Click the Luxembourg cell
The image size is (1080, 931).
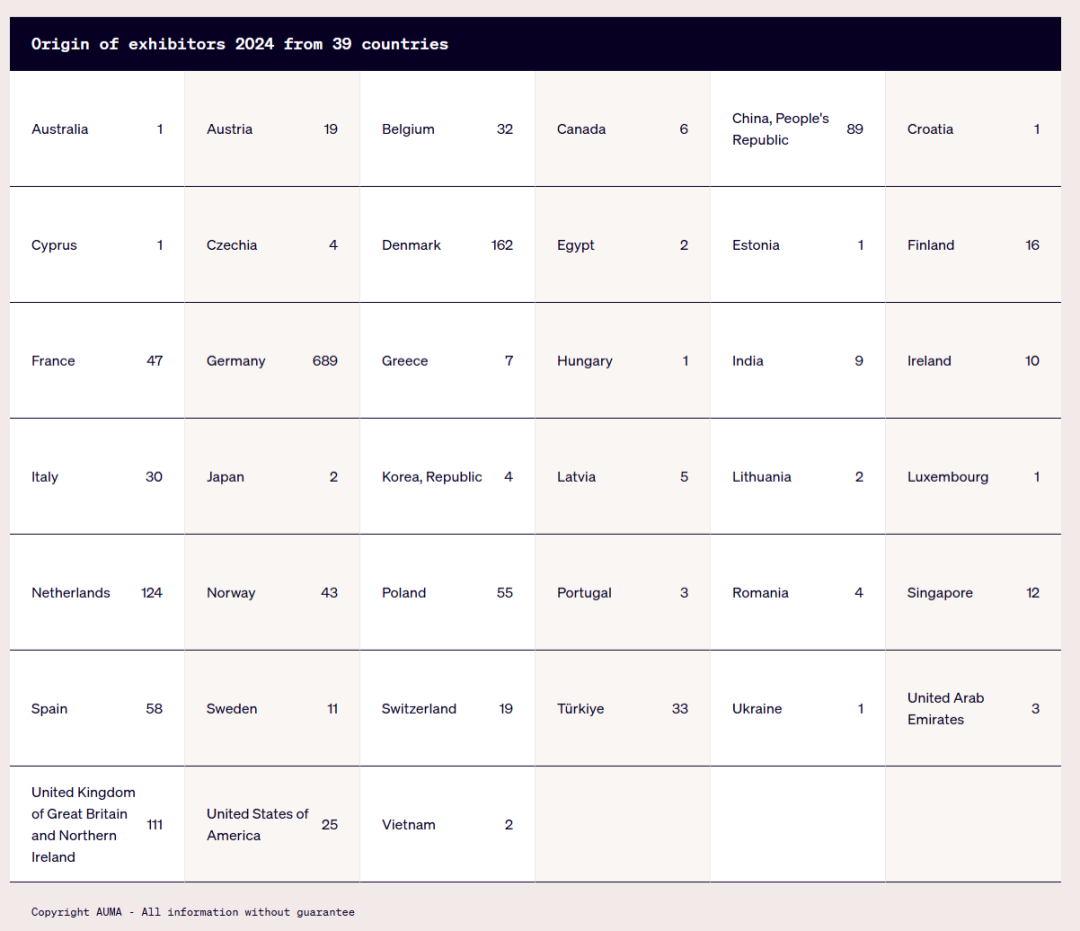pyautogui.click(x=972, y=477)
